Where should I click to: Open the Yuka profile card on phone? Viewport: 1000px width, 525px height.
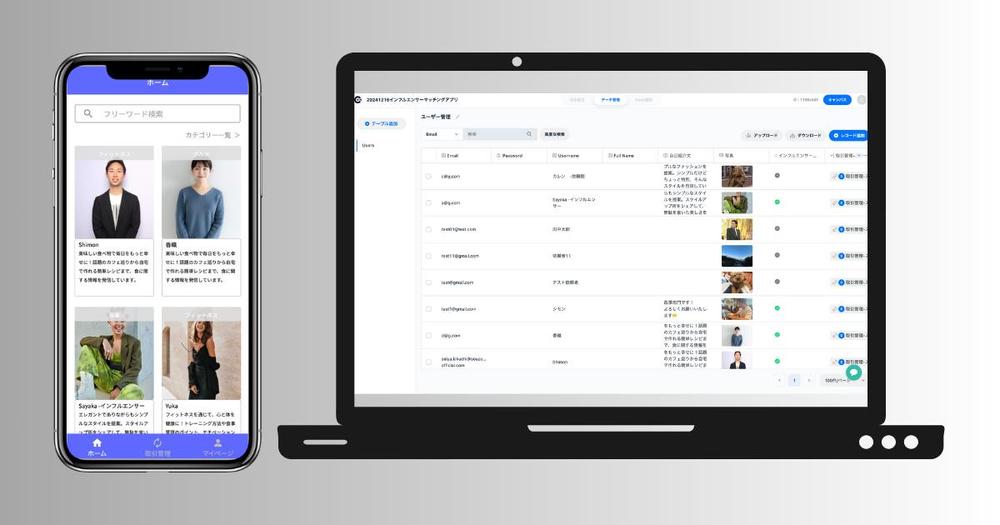coord(202,370)
